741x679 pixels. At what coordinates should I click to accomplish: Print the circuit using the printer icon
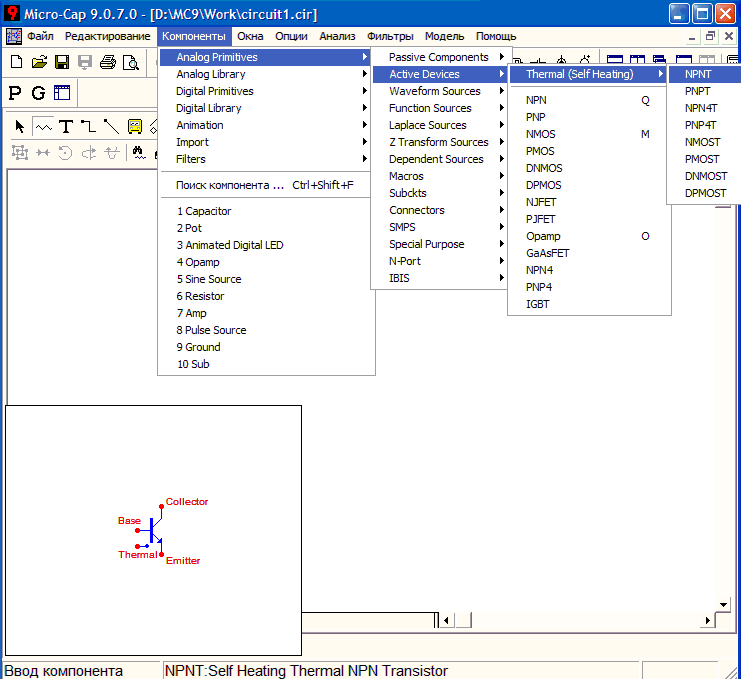coord(108,62)
